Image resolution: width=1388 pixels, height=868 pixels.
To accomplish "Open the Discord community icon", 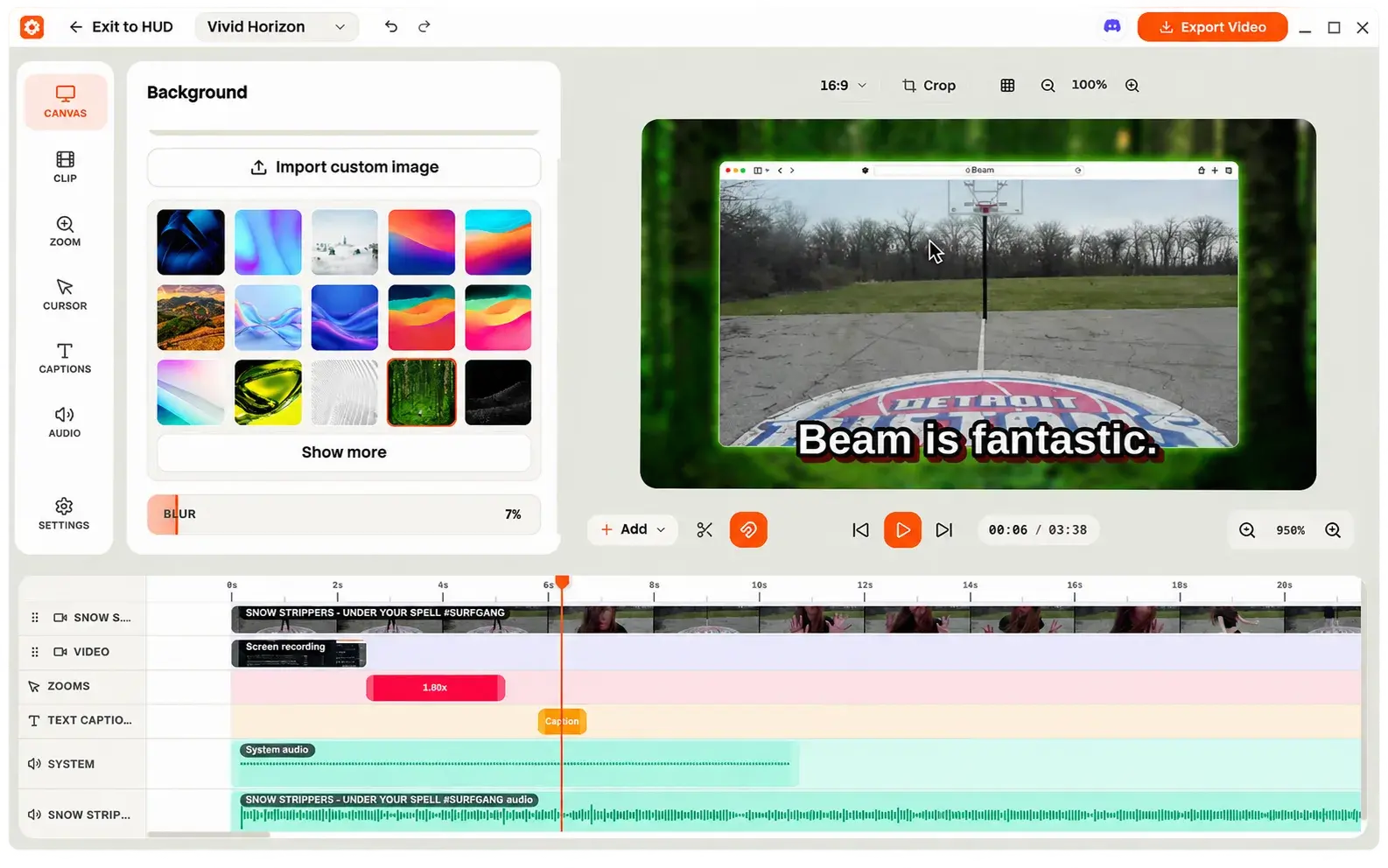I will coord(1112,26).
